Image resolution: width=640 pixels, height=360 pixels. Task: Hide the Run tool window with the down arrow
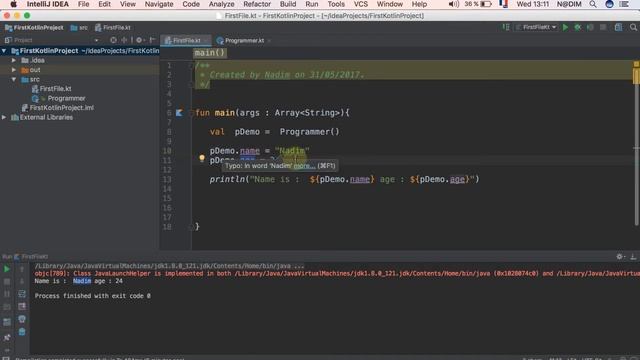pyautogui.click(x=633, y=256)
